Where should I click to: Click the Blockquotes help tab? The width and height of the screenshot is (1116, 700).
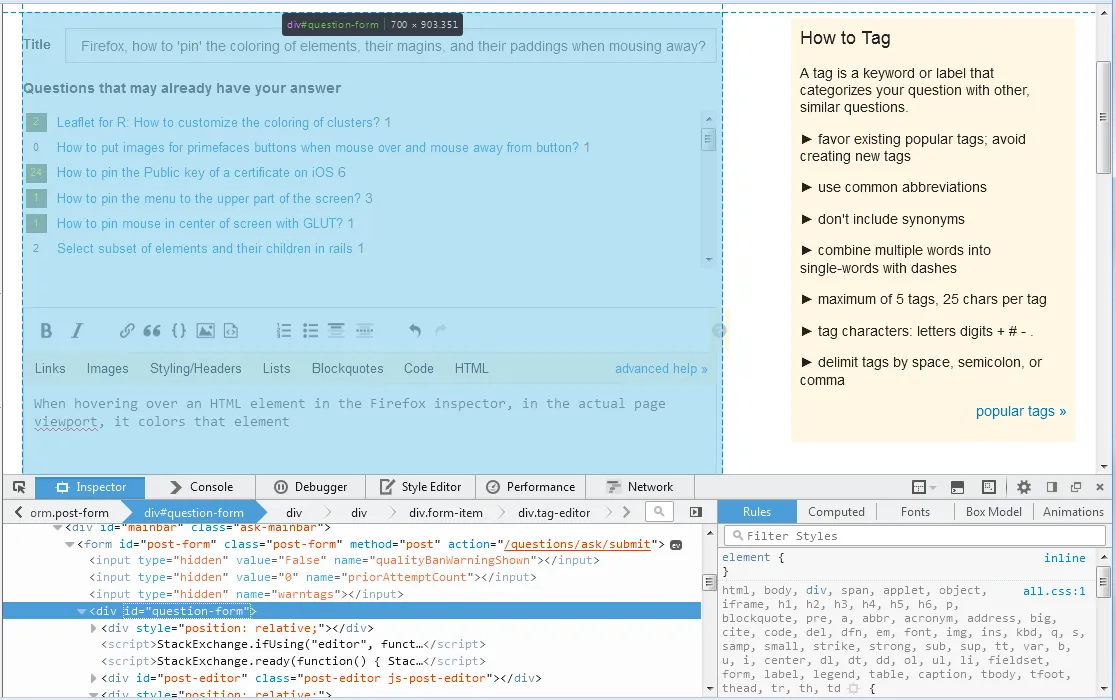point(347,368)
